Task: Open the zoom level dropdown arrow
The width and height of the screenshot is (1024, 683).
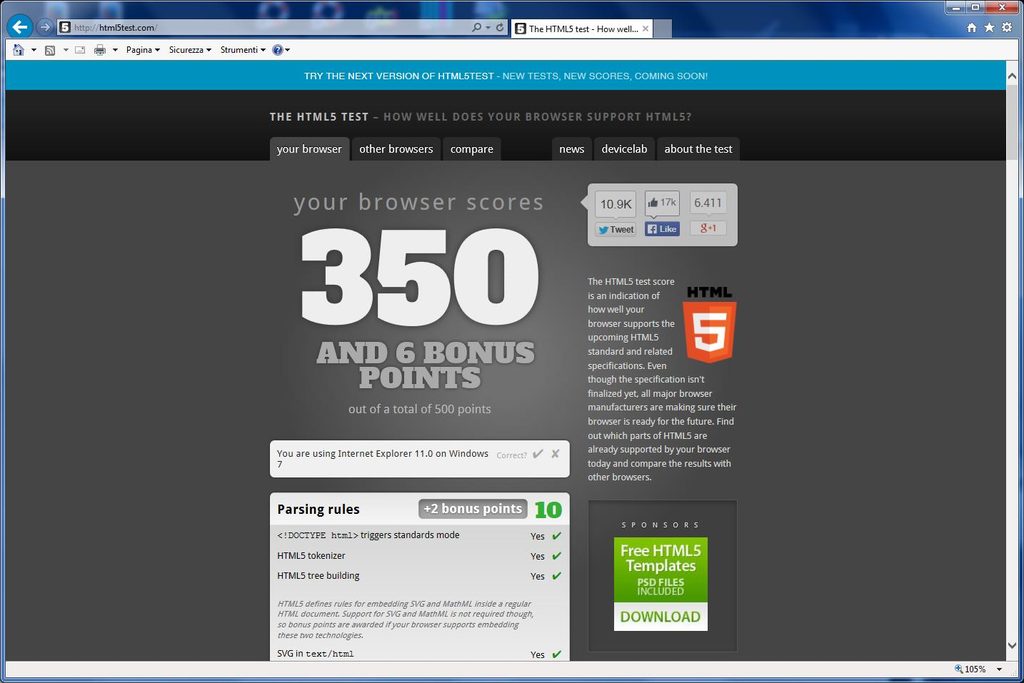Action: (999, 669)
